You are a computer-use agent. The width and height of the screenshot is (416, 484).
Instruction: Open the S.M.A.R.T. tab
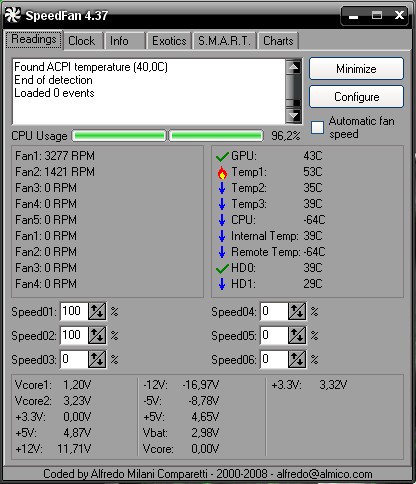(x=224, y=41)
